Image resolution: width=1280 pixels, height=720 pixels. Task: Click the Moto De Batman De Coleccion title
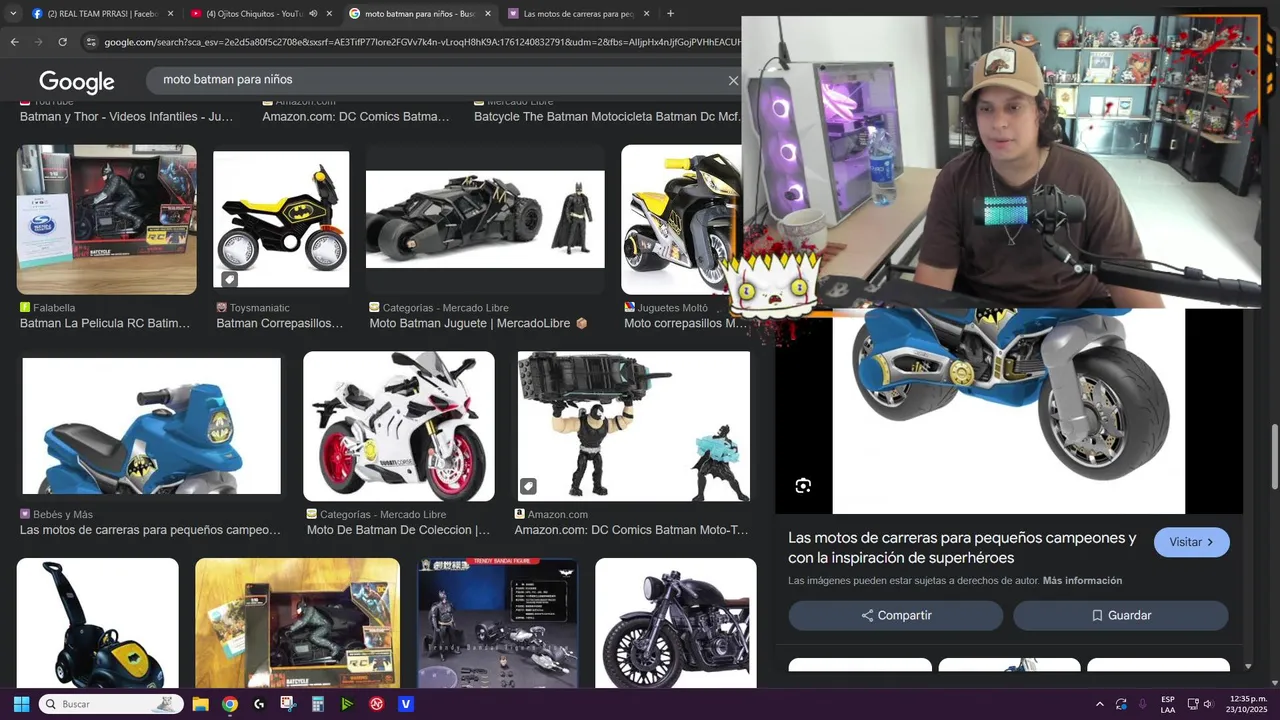pos(399,530)
